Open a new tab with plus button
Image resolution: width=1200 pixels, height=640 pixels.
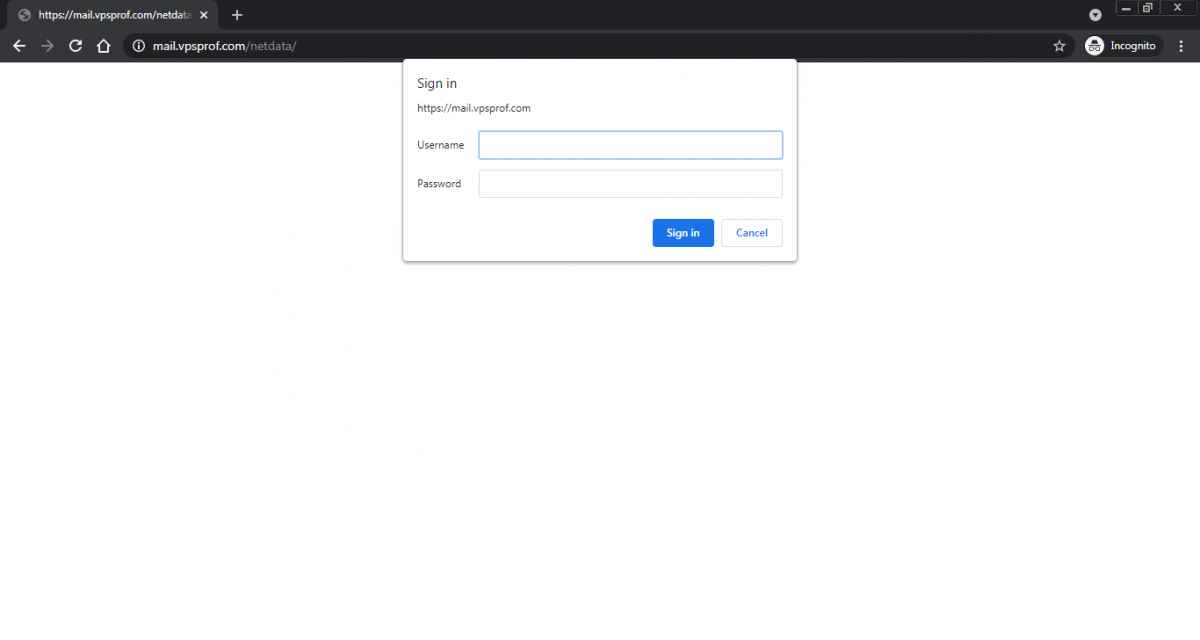pos(237,15)
